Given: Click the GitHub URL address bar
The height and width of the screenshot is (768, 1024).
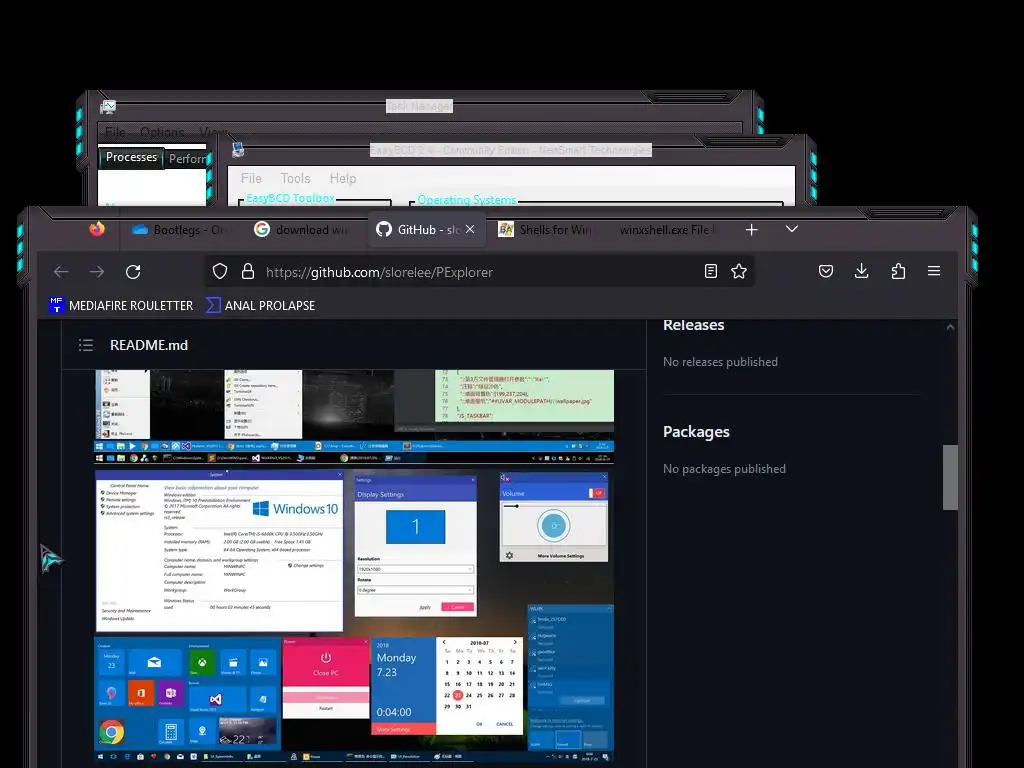Looking at the screenshot, I should (479, 272).
